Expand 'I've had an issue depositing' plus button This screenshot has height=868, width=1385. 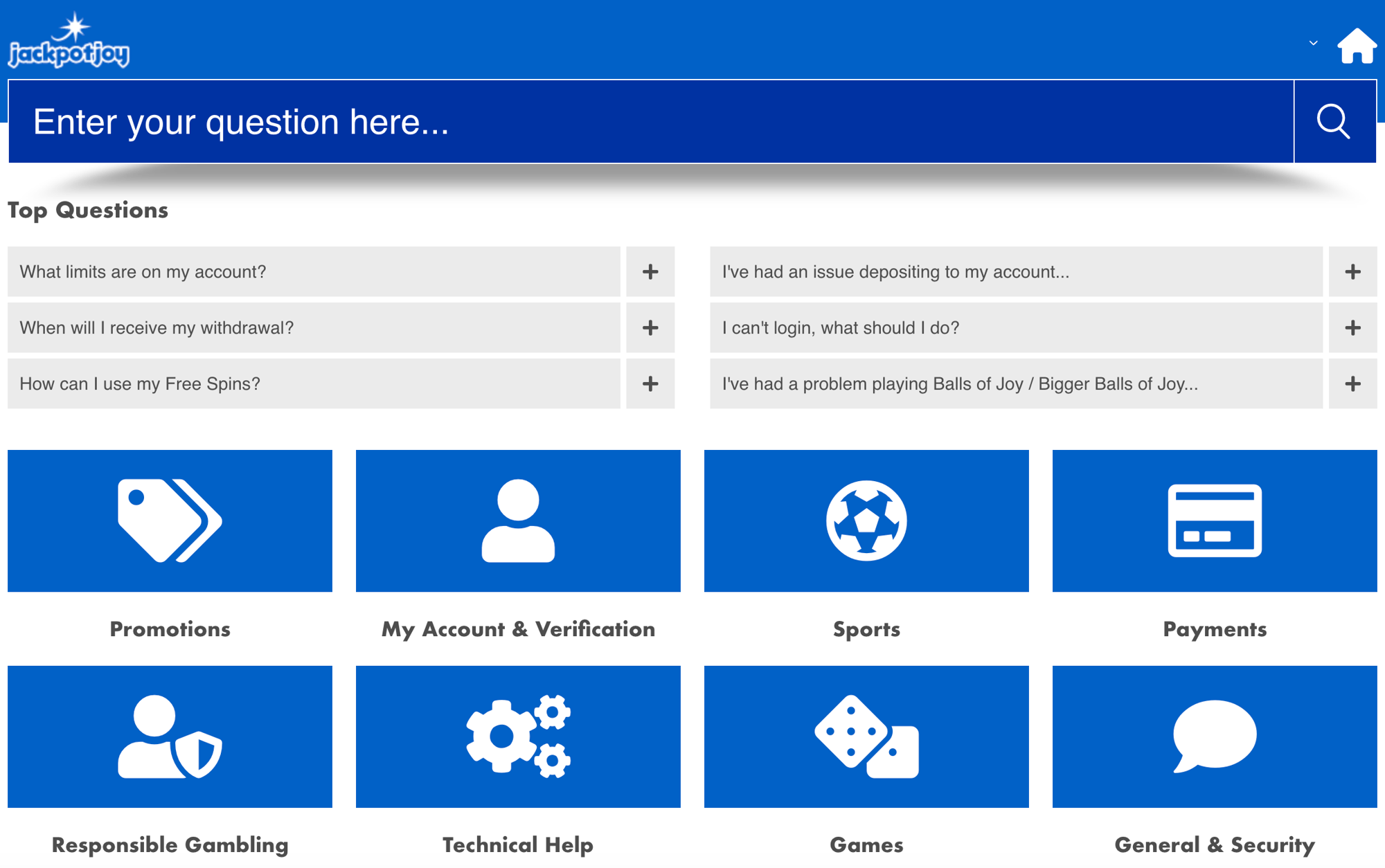(1352, 272)
